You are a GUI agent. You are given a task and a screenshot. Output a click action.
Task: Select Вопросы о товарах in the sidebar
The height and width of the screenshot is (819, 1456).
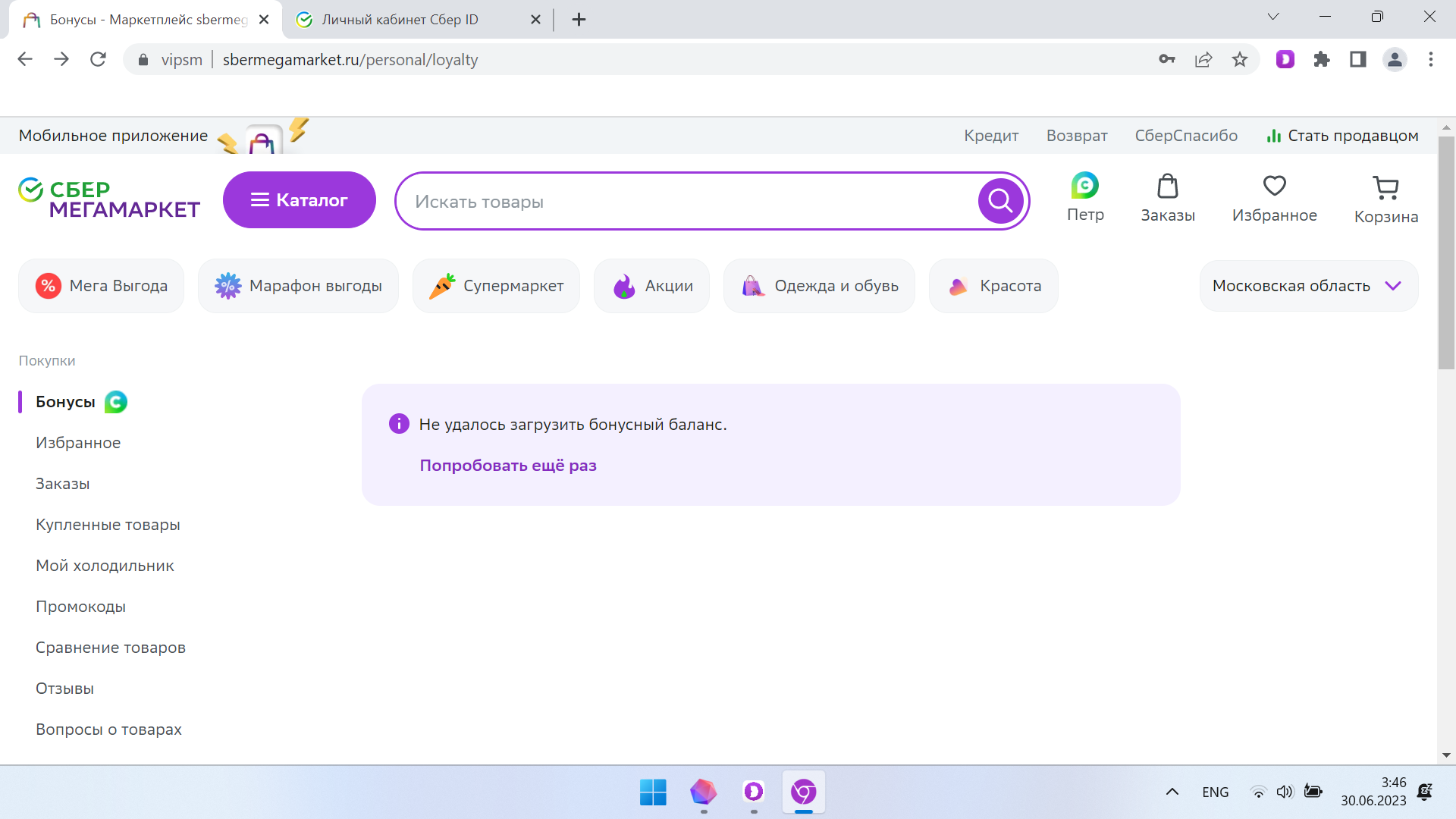tap(108, 730)
